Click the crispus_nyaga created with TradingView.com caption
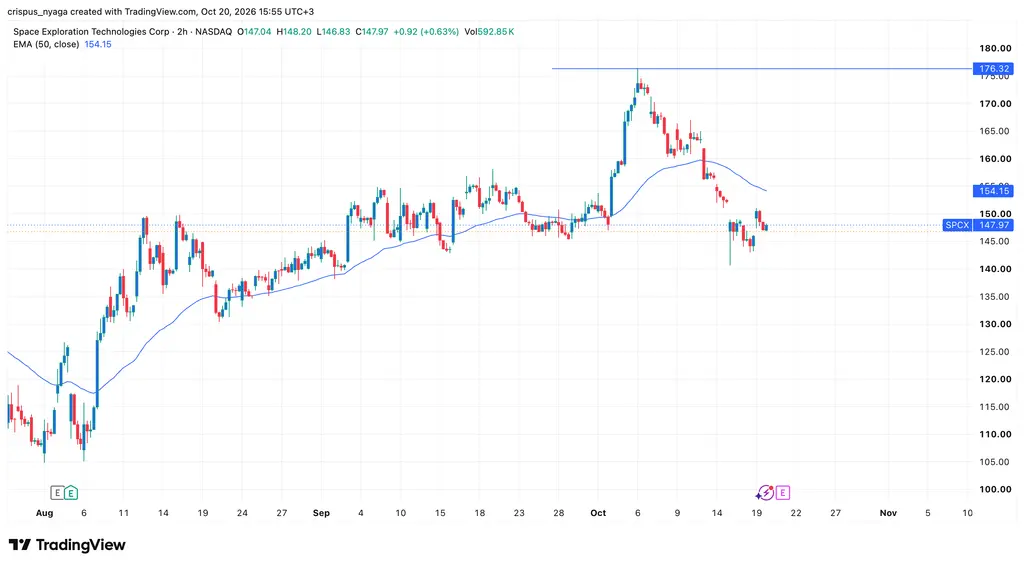The image size is (1024, 567). 161,12
